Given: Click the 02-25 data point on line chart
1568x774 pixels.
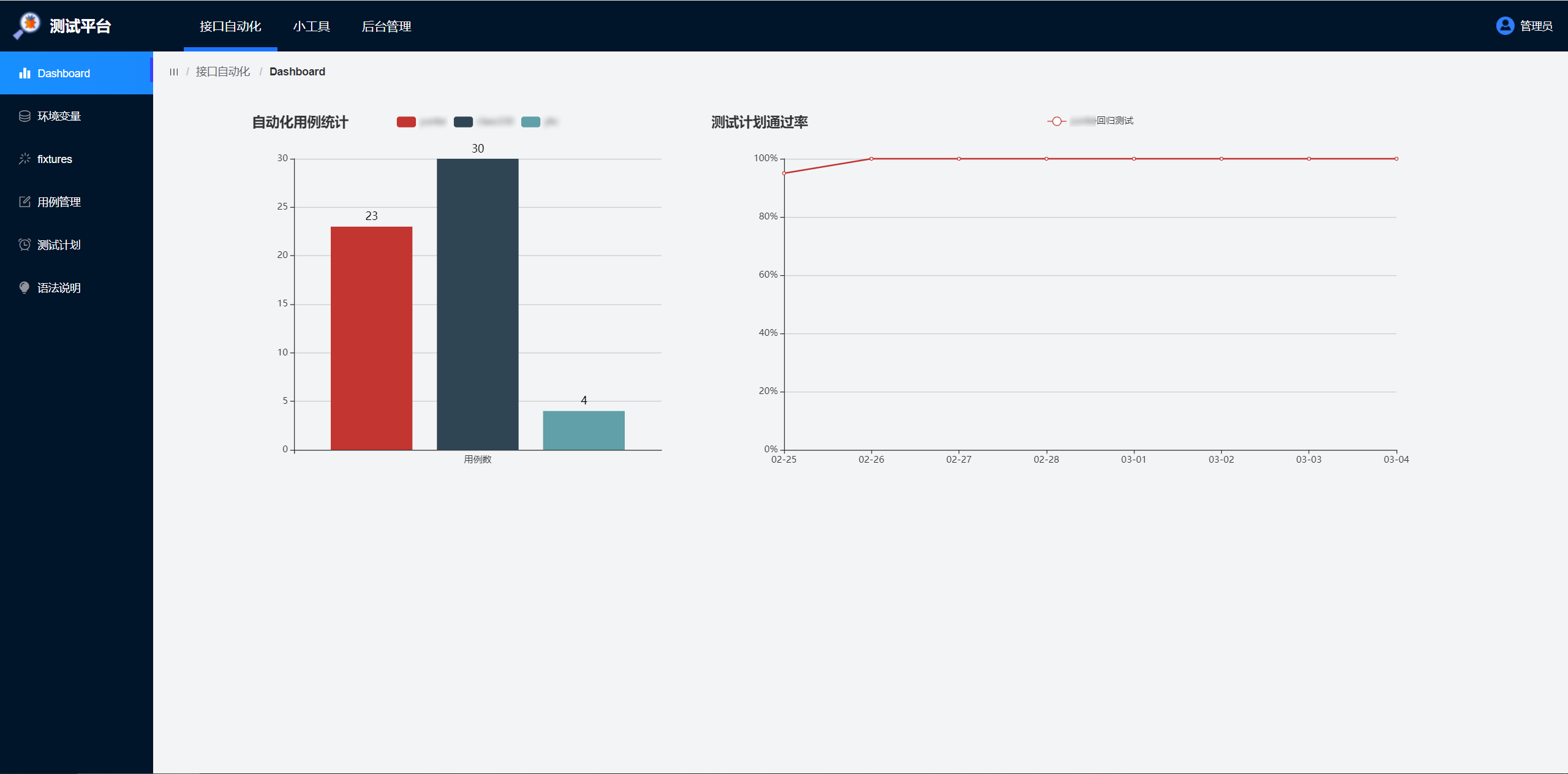Looking at the screenshot, I should coord(784,173).
